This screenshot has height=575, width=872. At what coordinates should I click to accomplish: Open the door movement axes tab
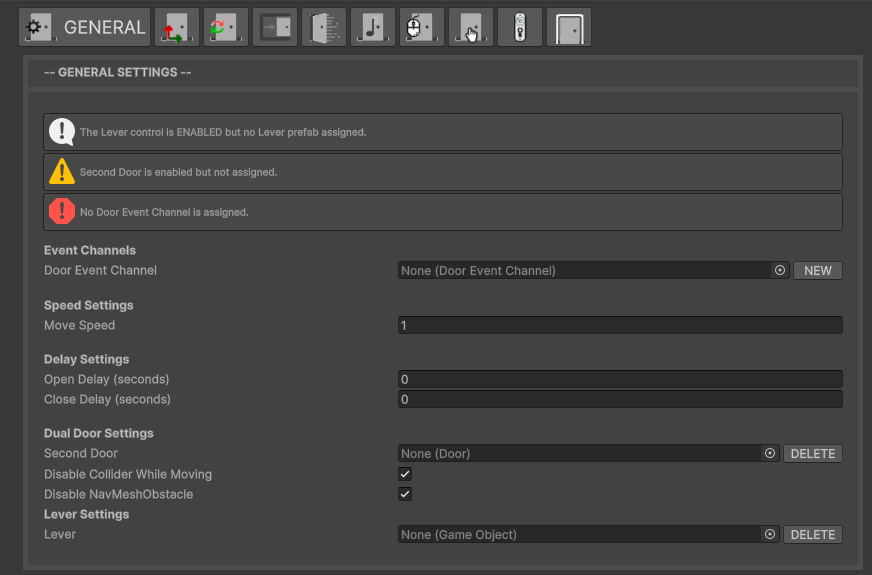pos(177,28)
